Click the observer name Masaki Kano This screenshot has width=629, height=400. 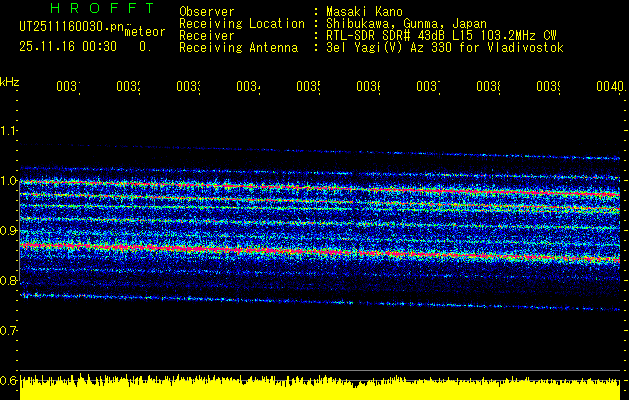pyautogui.click(x=364, y=12)
